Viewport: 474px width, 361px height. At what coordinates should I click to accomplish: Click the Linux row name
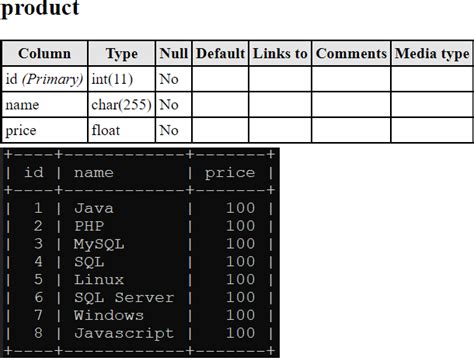(x=99, y=280)
